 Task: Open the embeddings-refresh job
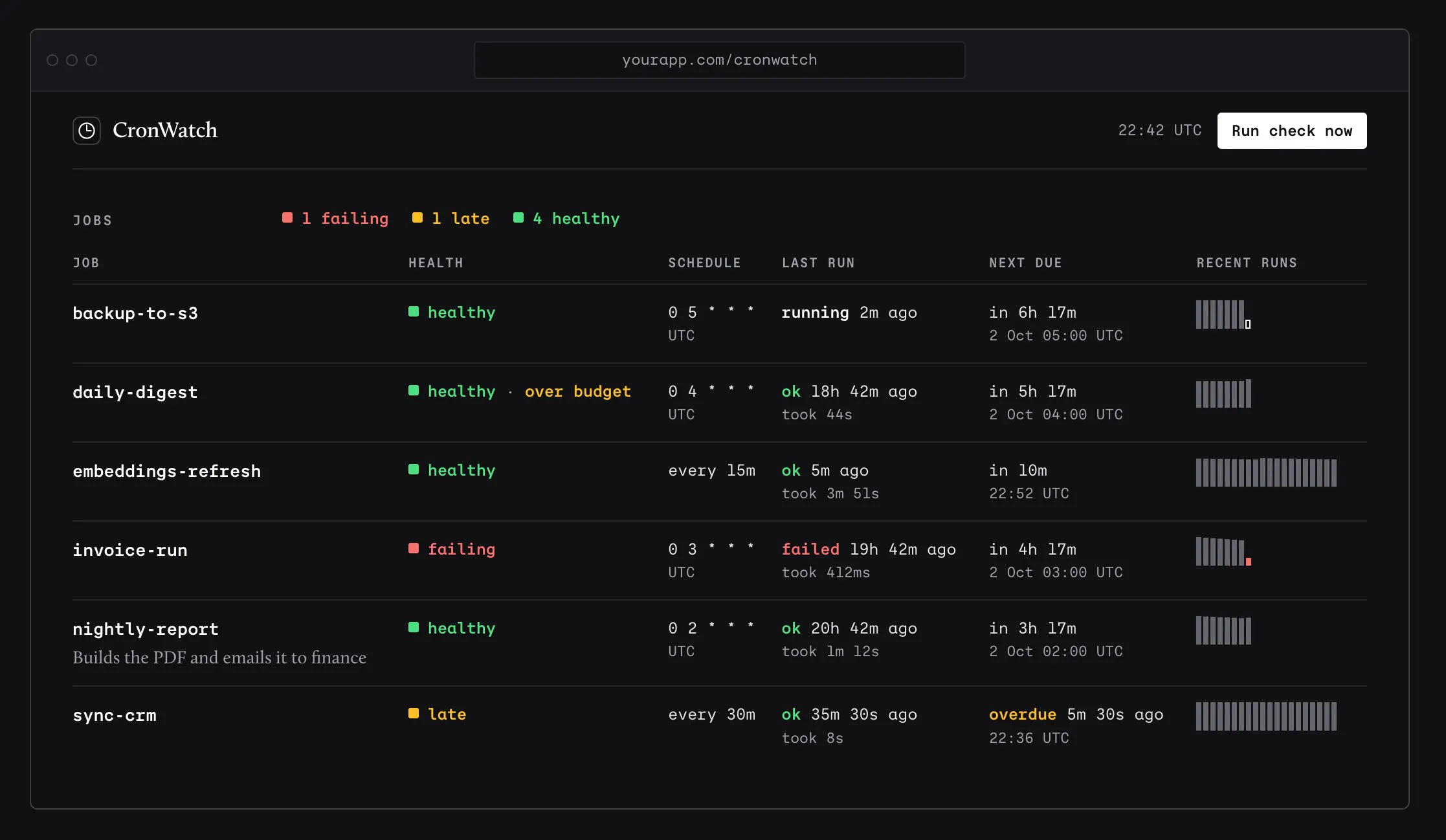click(167, 471)
